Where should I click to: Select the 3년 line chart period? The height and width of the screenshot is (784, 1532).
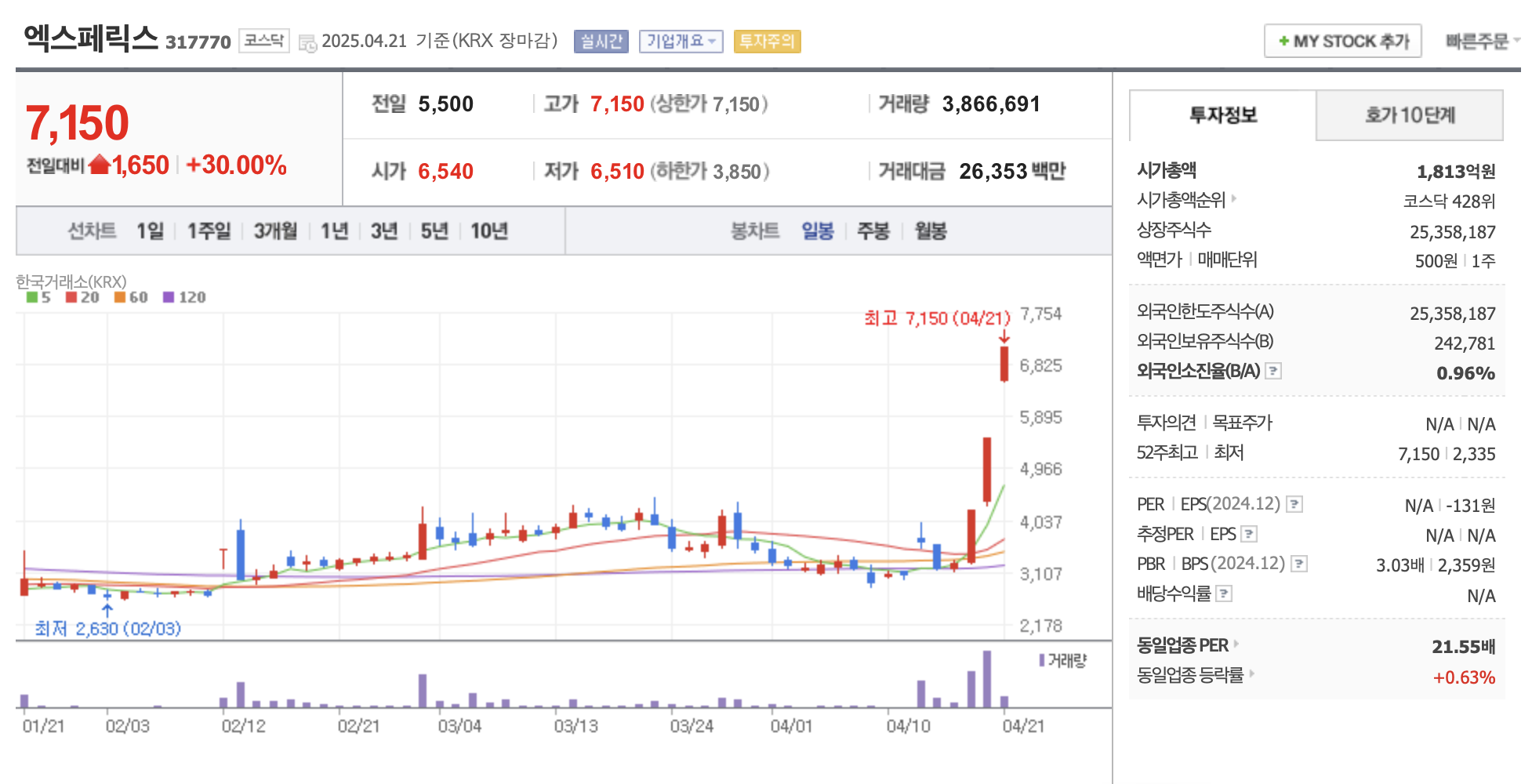click(x=384, y=231)
